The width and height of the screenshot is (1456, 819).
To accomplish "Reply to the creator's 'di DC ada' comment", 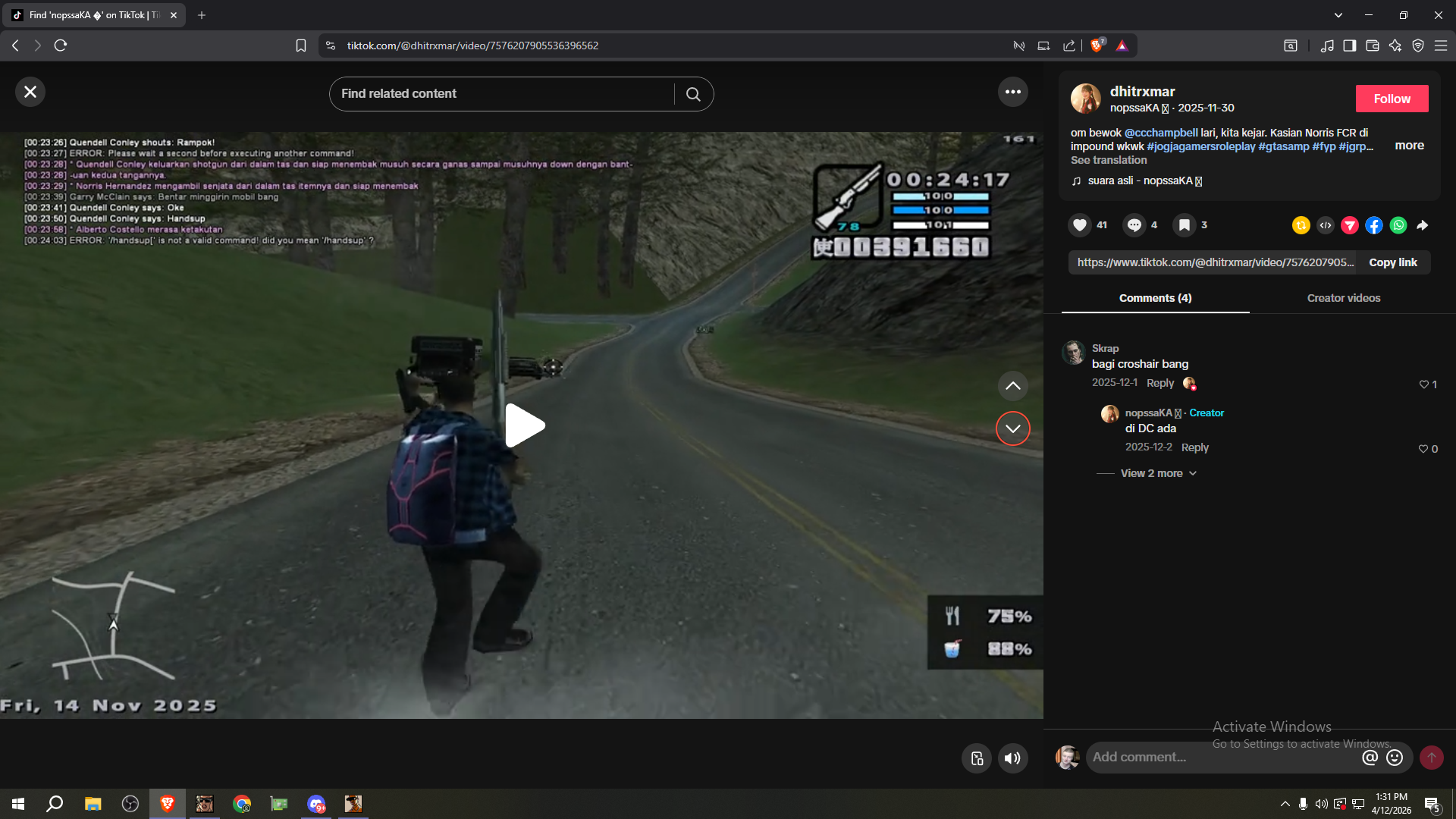I will (1195, 447).
